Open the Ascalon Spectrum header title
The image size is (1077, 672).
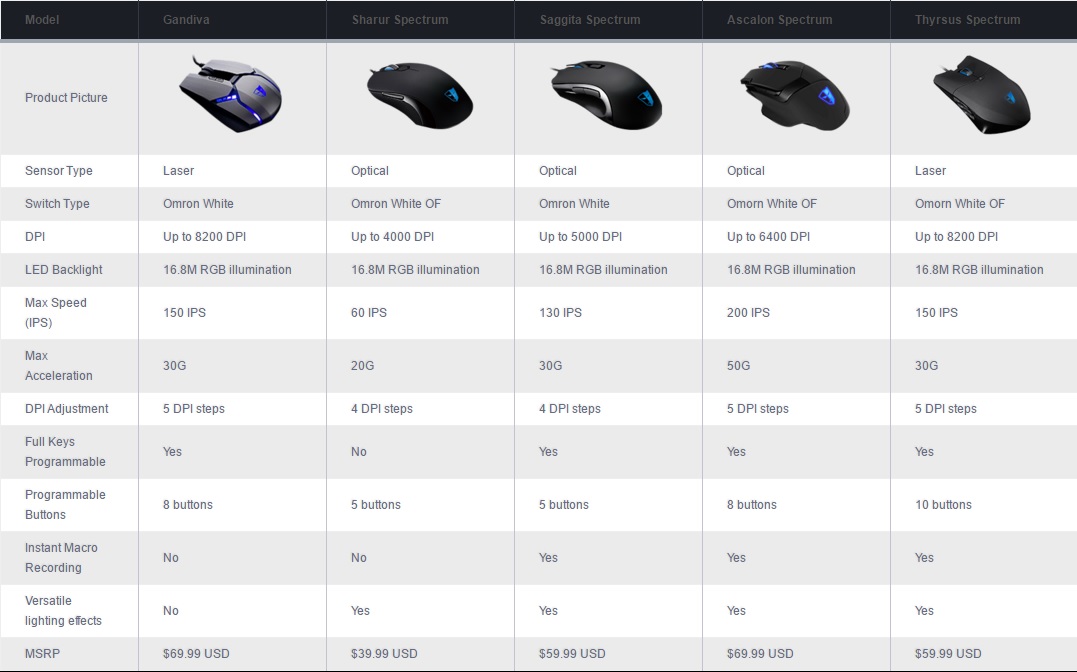779,20
